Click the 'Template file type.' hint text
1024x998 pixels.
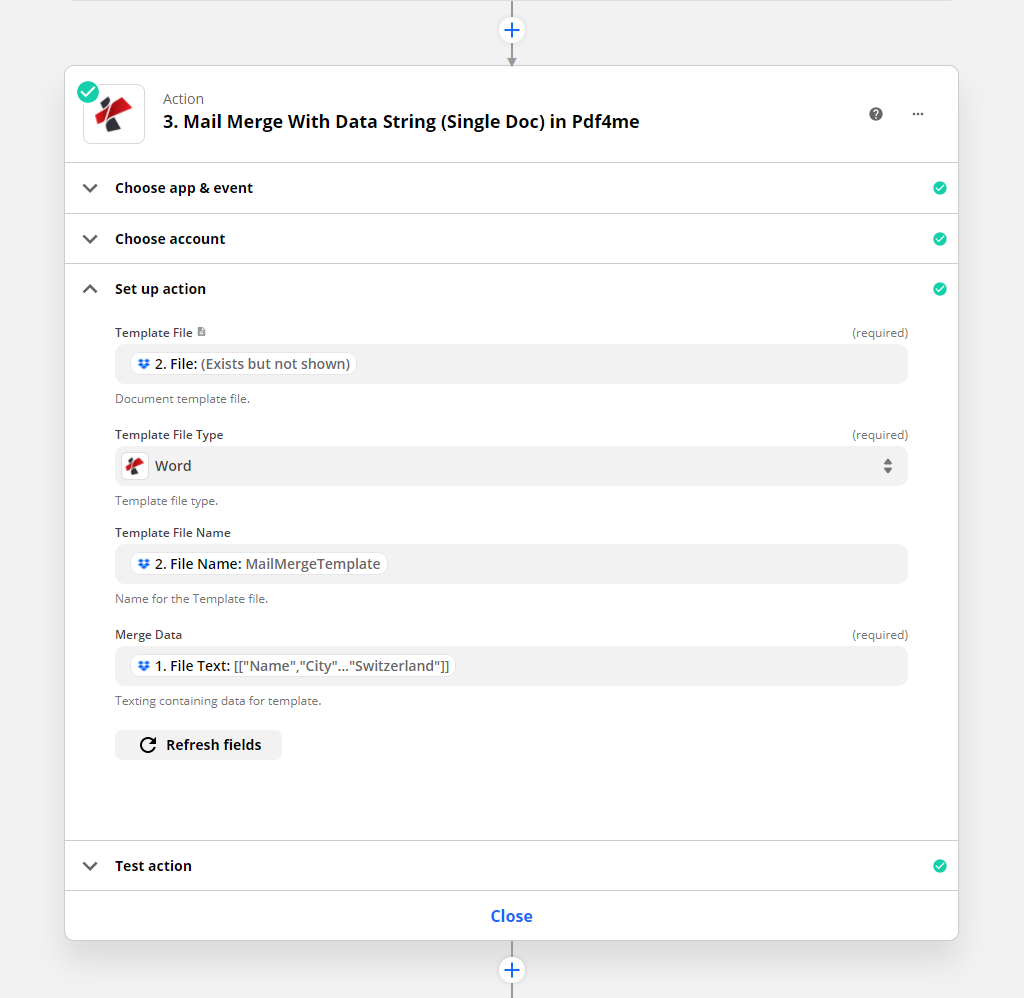point(167,500)
